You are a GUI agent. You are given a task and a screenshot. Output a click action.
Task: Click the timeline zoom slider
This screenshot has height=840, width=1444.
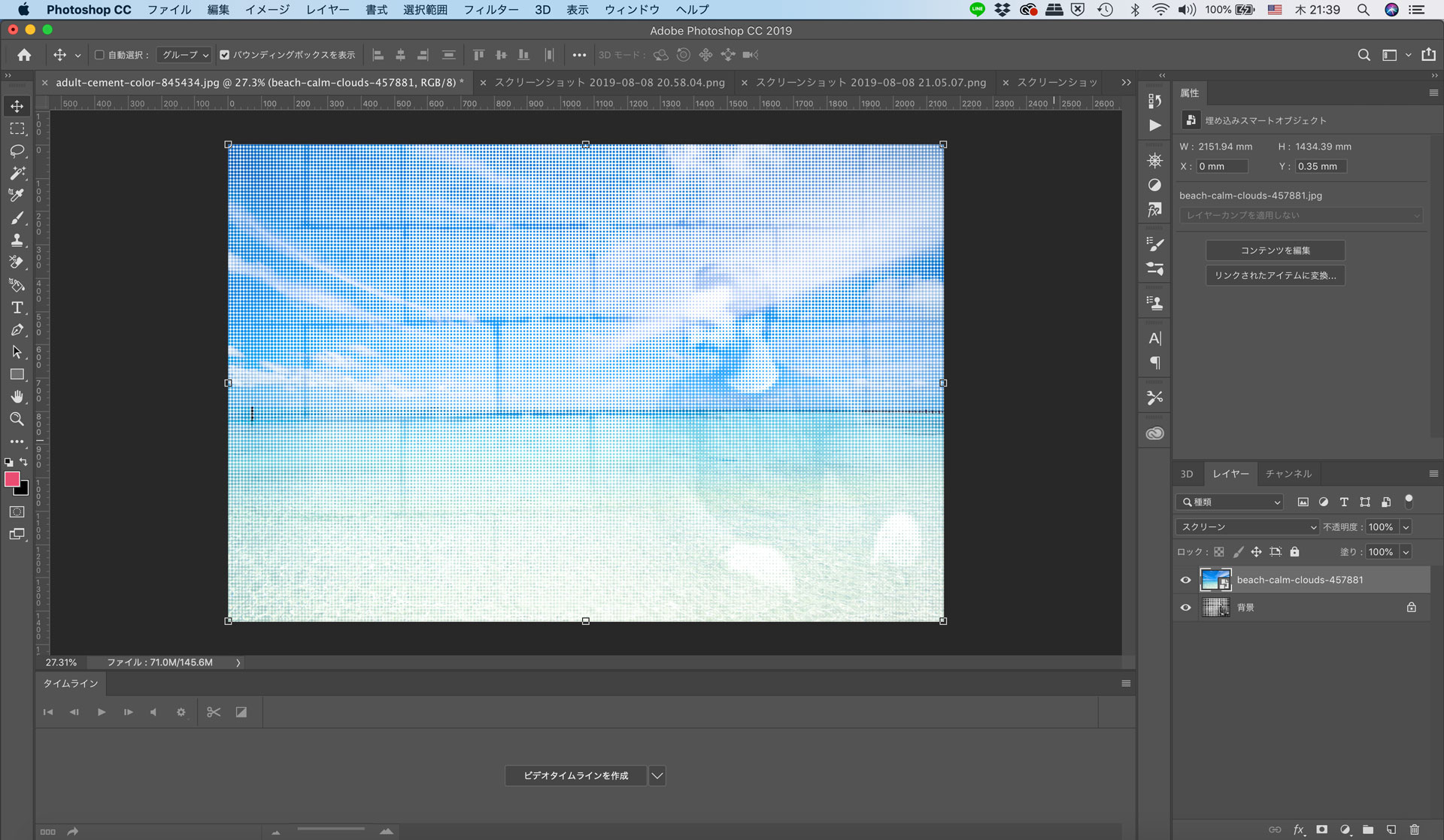(x=331, y=830)
